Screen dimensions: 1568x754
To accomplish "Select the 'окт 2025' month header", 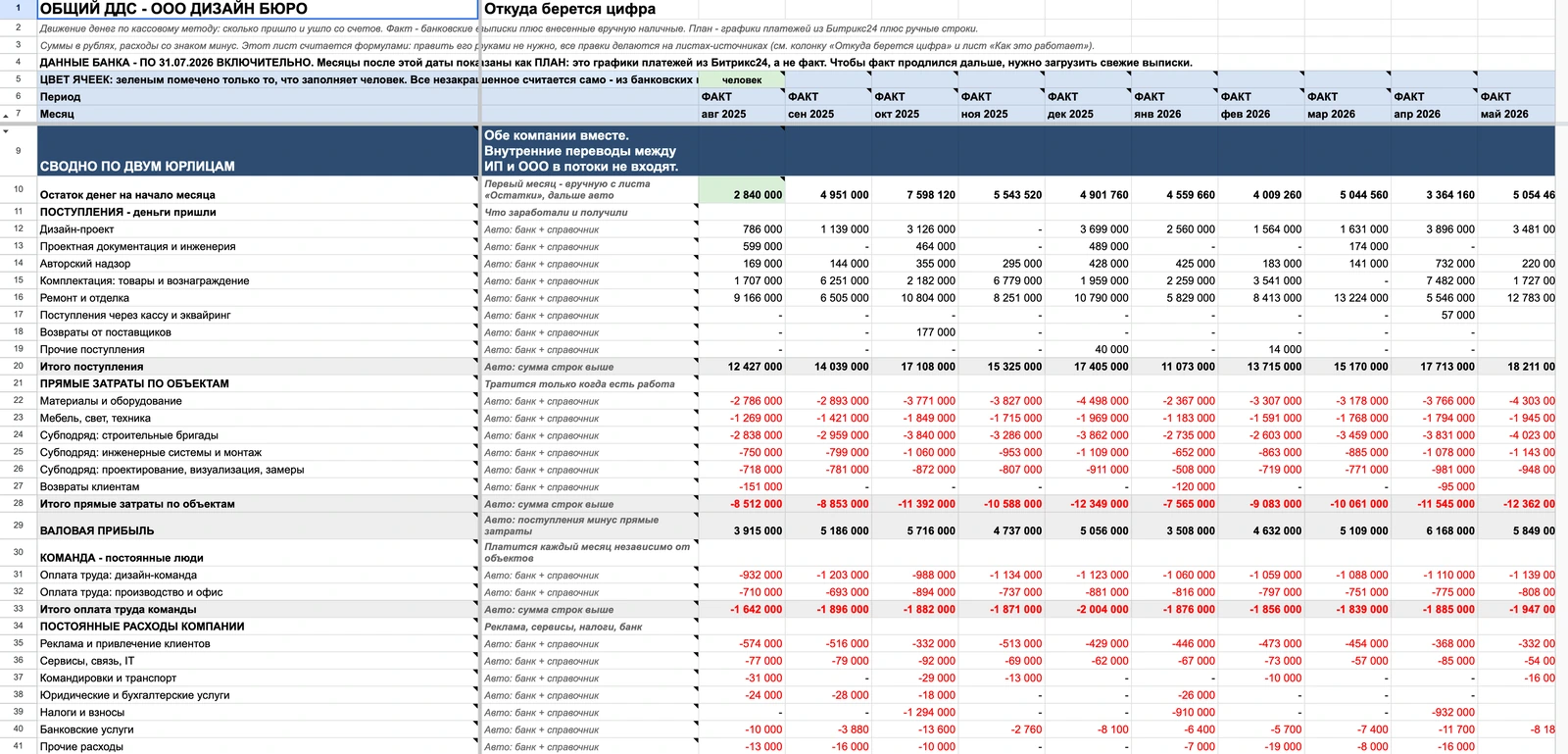I will click(914, 114).
